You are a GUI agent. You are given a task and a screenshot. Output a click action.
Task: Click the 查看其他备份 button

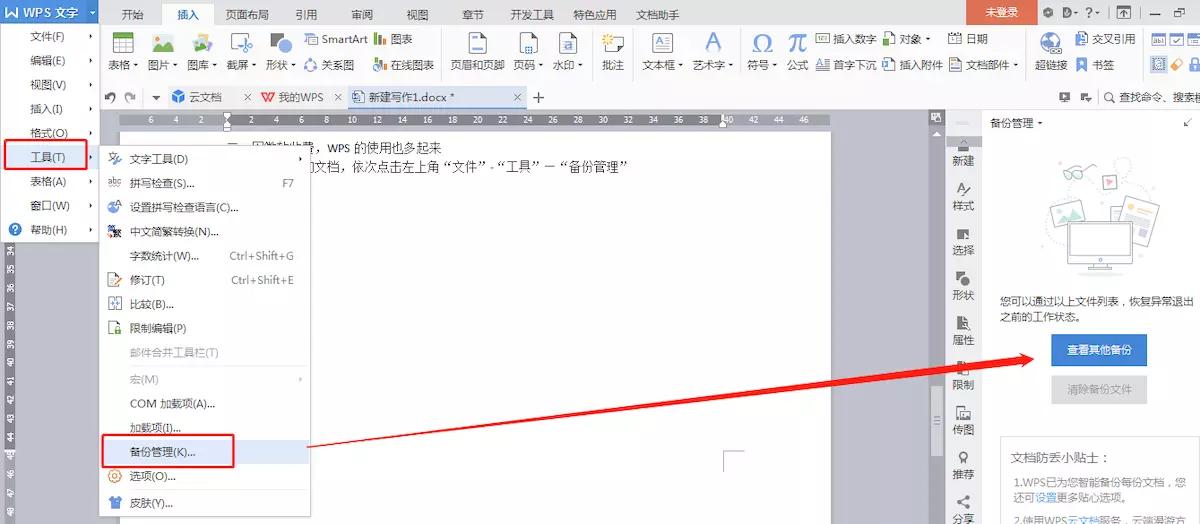(1098, 351)
